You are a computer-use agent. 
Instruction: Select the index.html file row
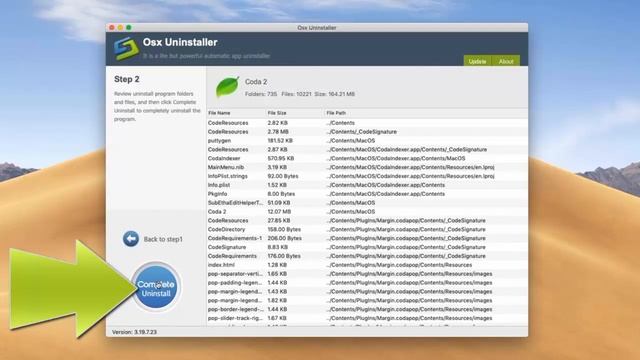(x=367, y=265)
